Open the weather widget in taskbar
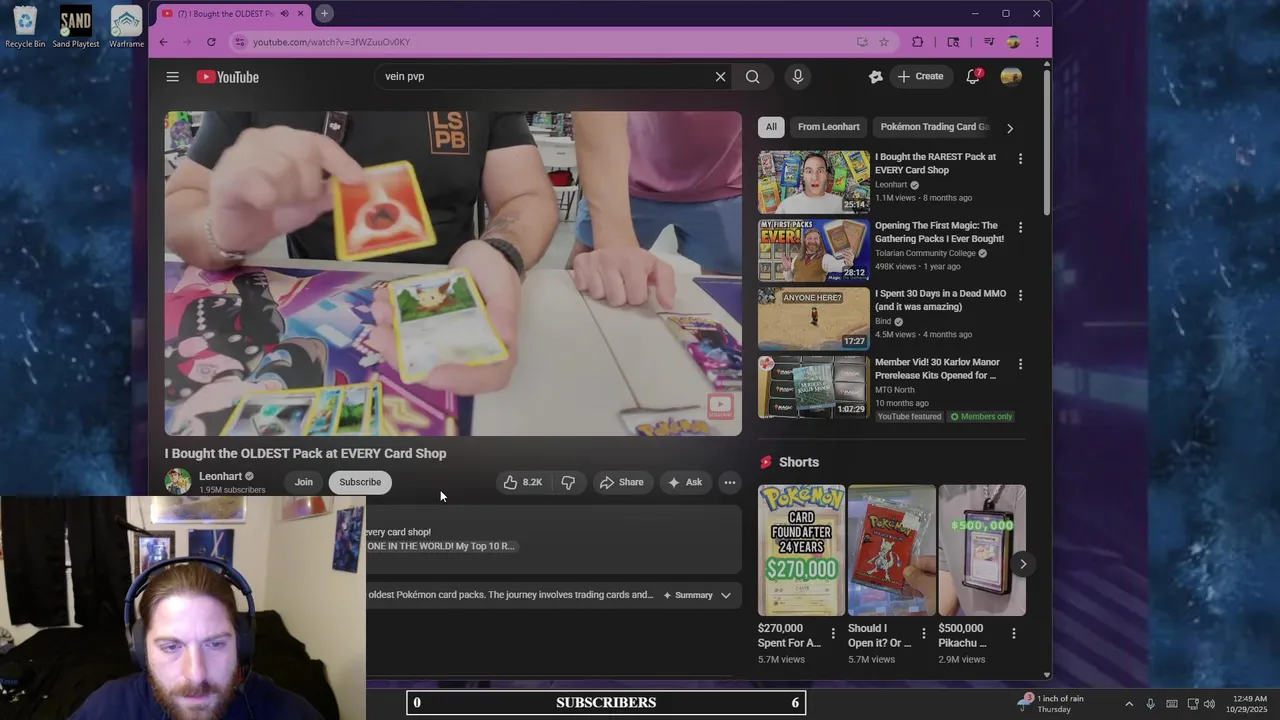 (x=1050, y=704)
